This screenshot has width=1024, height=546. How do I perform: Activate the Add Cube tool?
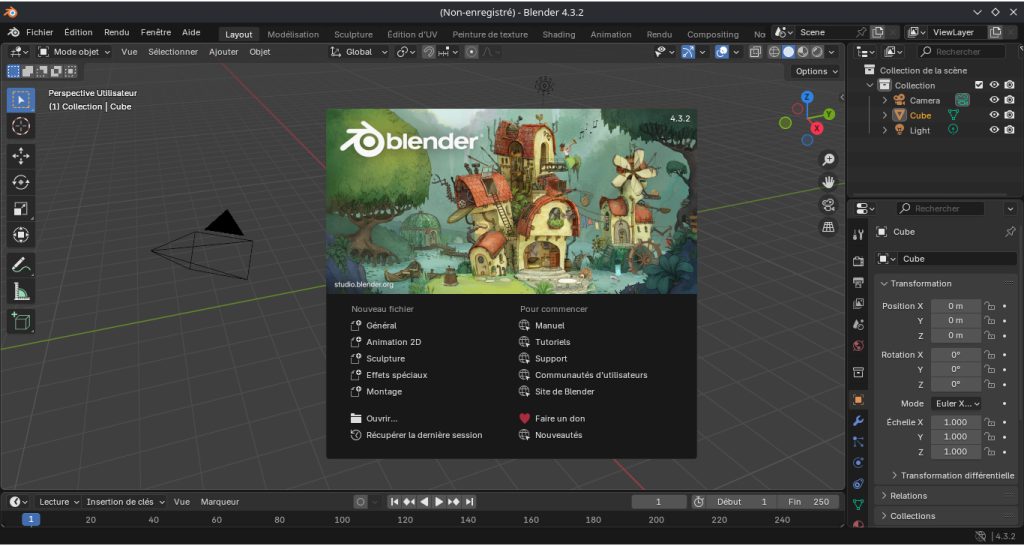click(x=21, y=321)
